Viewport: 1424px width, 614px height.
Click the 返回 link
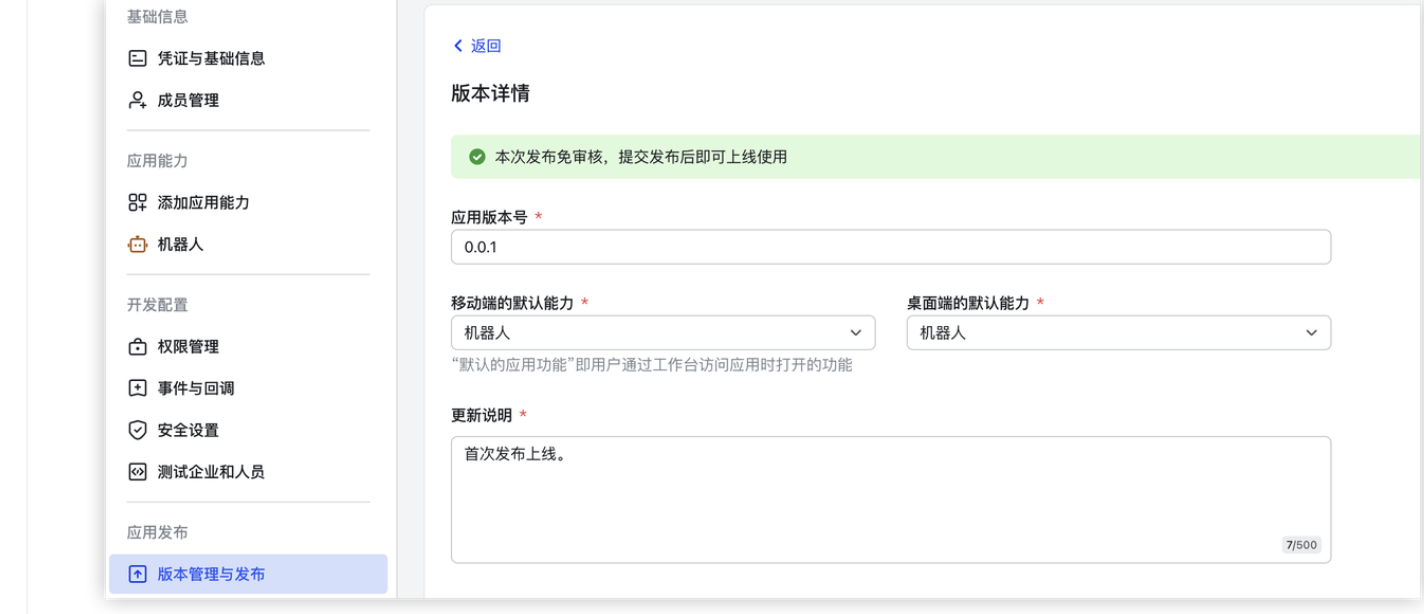pos(483,46)
